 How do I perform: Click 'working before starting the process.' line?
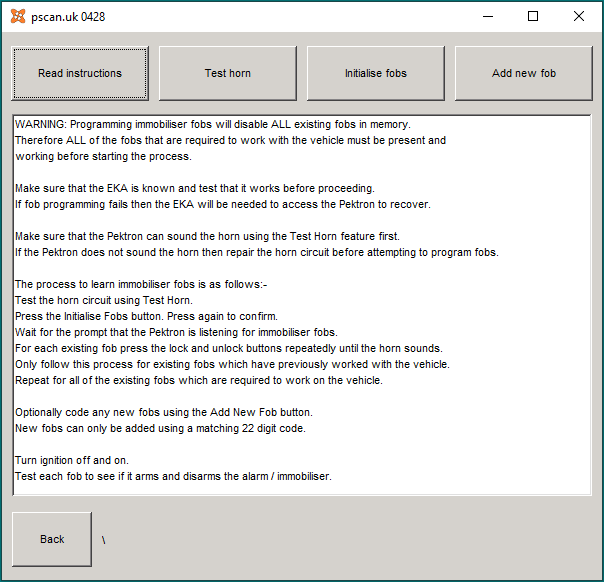tap(103, 156)
